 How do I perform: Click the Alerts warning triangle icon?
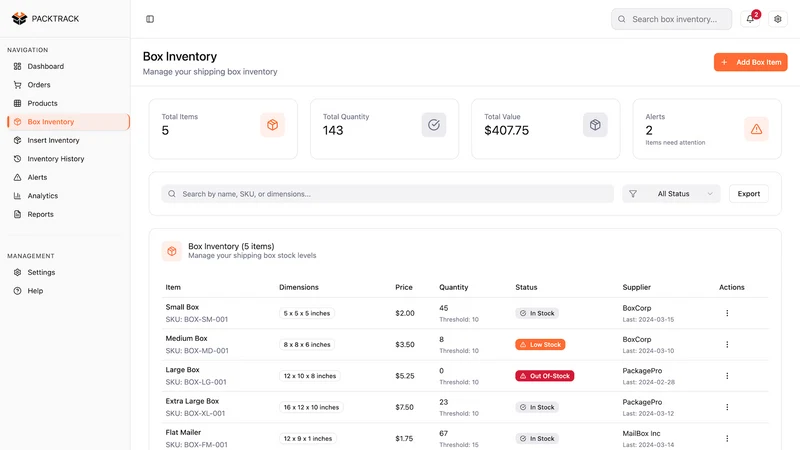pyautogui.click(x=756, y=129)
